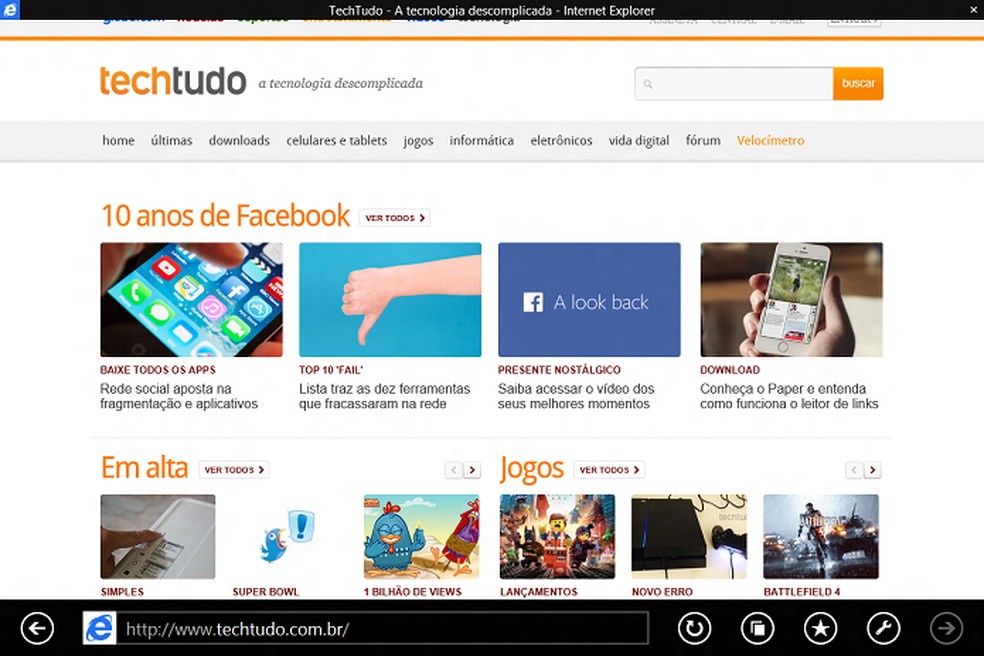Open the SIMPLES article thumbnail
The width and height of the screenshot is (984, 656).
pyautogui.click(x=158, y=537)
